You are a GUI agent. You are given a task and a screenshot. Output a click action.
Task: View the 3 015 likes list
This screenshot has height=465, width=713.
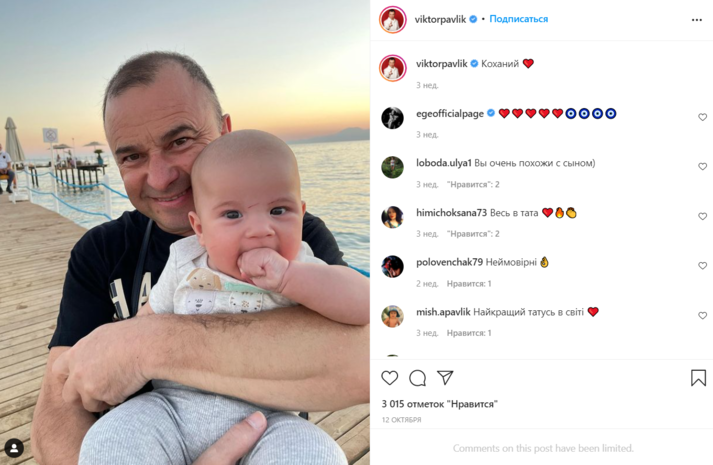tap(439, 404)
